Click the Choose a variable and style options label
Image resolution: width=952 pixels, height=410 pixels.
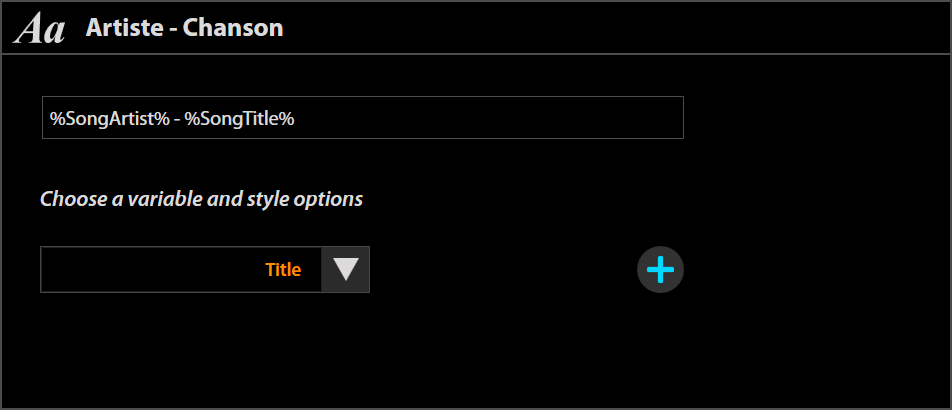[x=201, y=199]
